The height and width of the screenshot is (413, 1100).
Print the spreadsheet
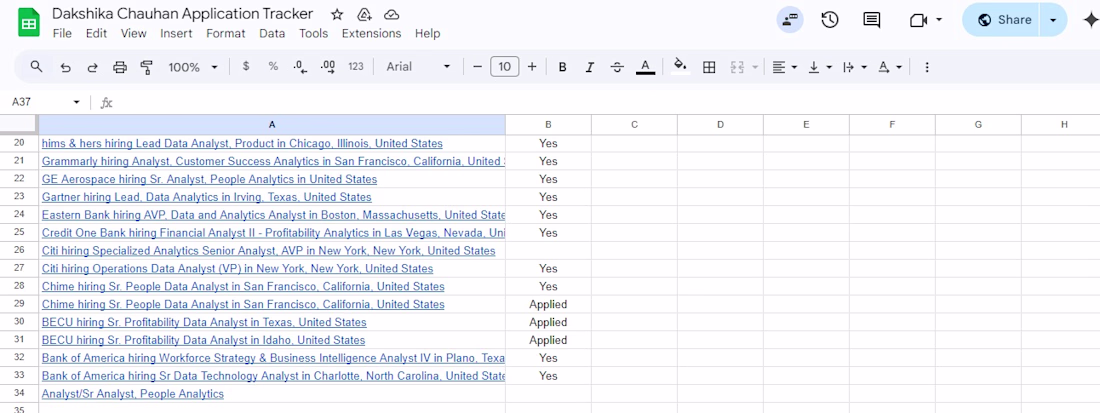coord(120,67)
